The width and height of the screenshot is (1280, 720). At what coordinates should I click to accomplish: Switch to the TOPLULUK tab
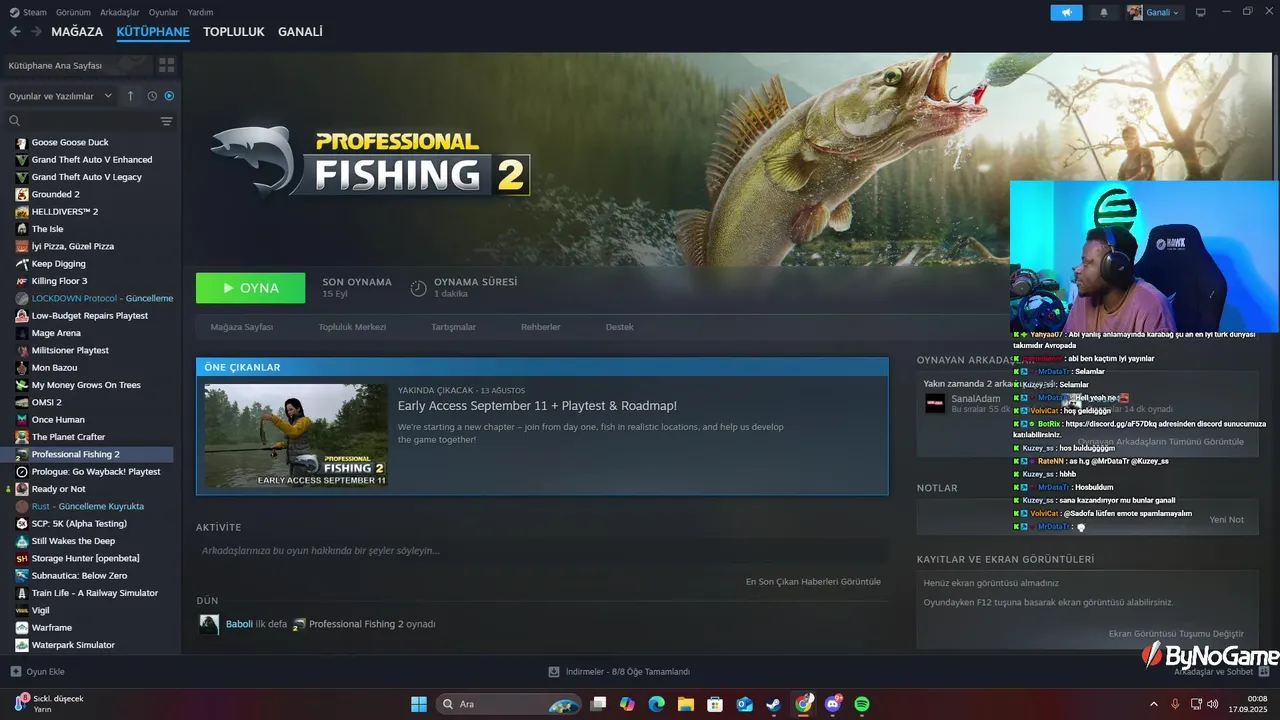pyautogui.click(x=233, y=32)
